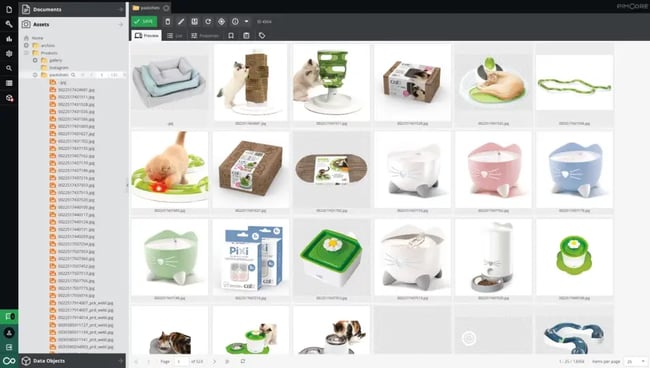The height and width of the screenshot is (368, 650).
Task: Click the page number input field
Action: point(181,361)
